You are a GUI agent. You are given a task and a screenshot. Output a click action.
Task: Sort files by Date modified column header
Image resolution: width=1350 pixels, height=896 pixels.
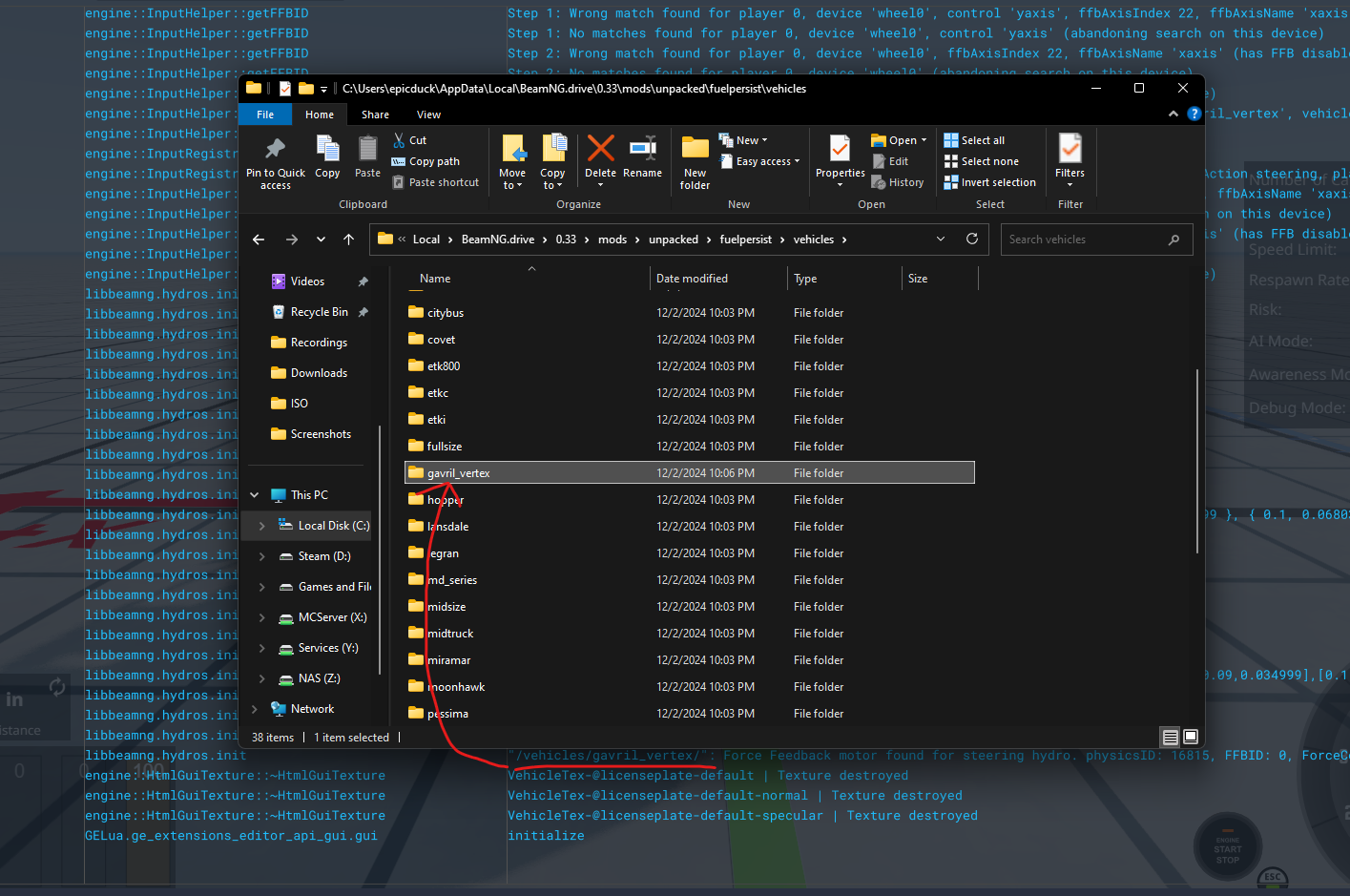pos(692,279)
